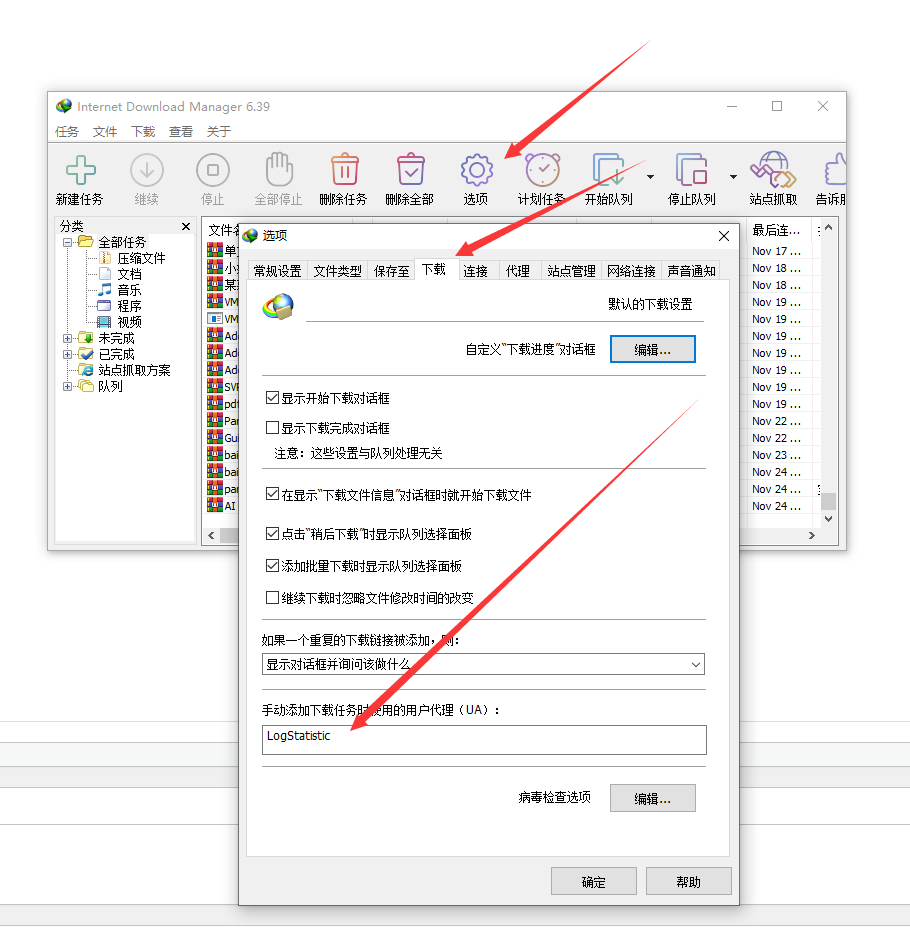
Task: Switch to the 保存至 tab
Action: (x=391, y=271)
